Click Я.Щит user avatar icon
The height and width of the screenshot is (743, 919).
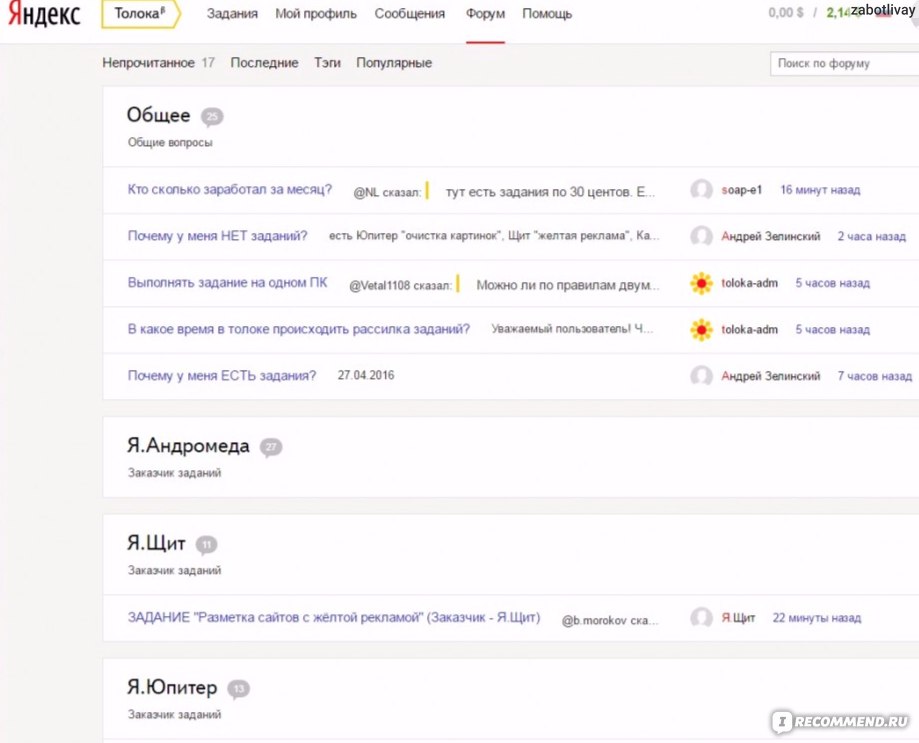click(702, 618)
